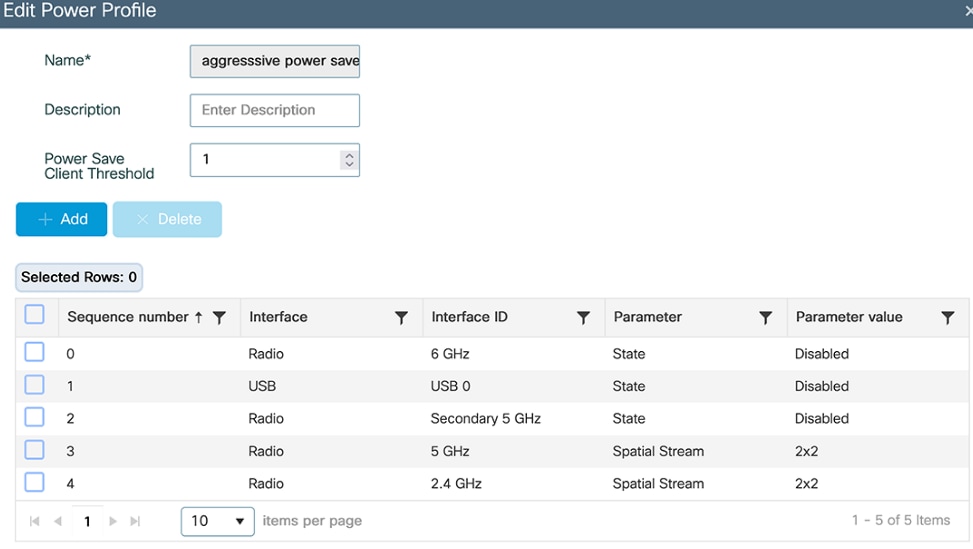Open the Sequence number column filter

click(x=219, y=318)
